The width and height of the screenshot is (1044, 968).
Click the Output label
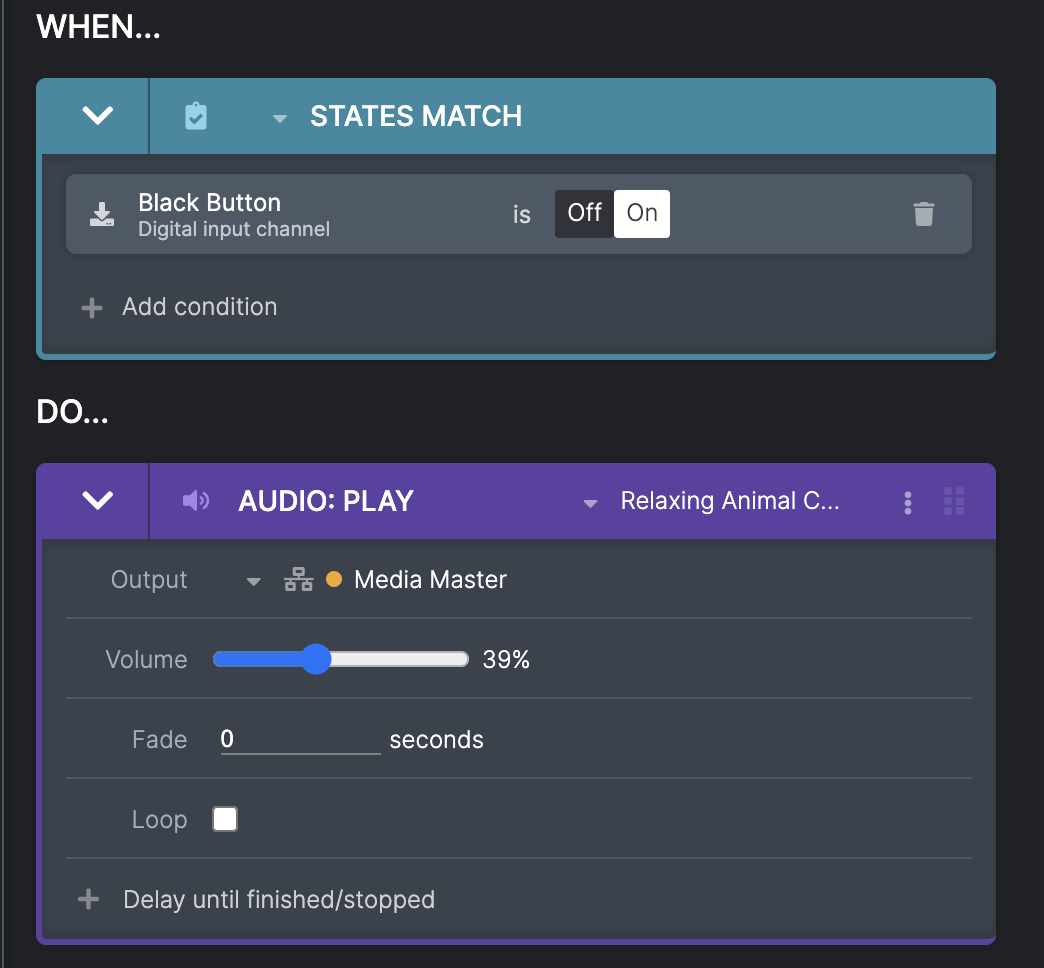(149, 580)
